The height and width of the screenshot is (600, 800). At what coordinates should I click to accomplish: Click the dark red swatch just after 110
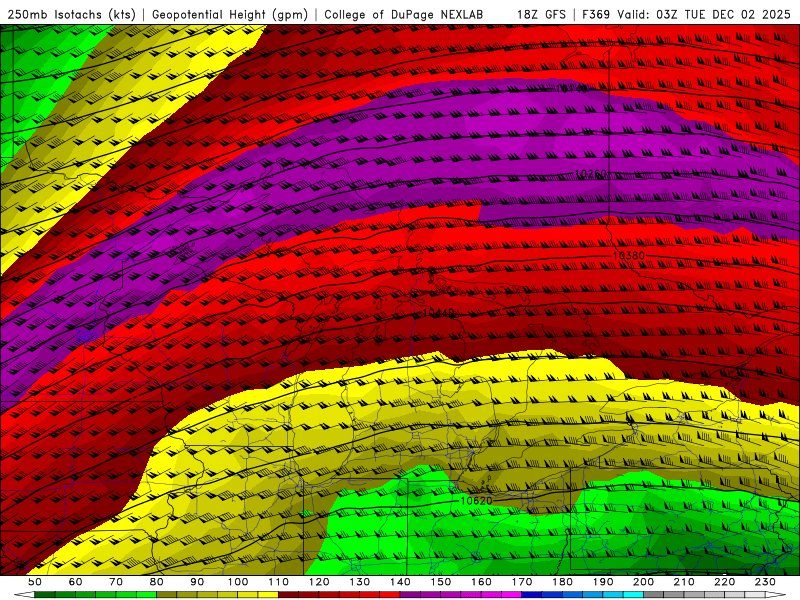[288, 595]
